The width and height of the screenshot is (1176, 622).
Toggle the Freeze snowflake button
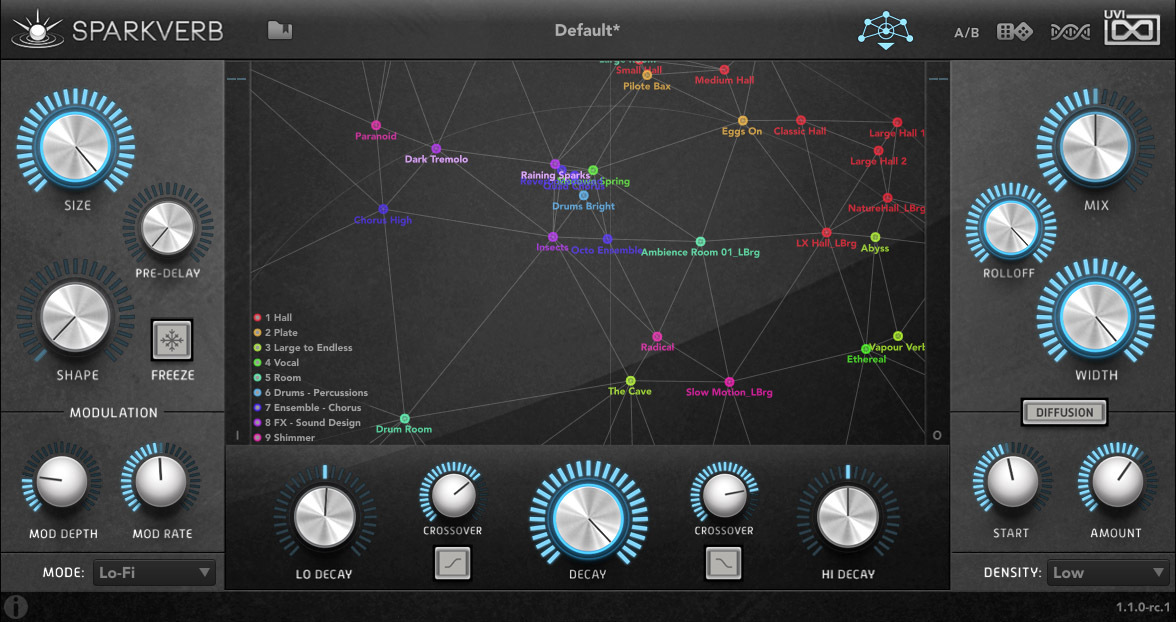click(x=172, y=341)
